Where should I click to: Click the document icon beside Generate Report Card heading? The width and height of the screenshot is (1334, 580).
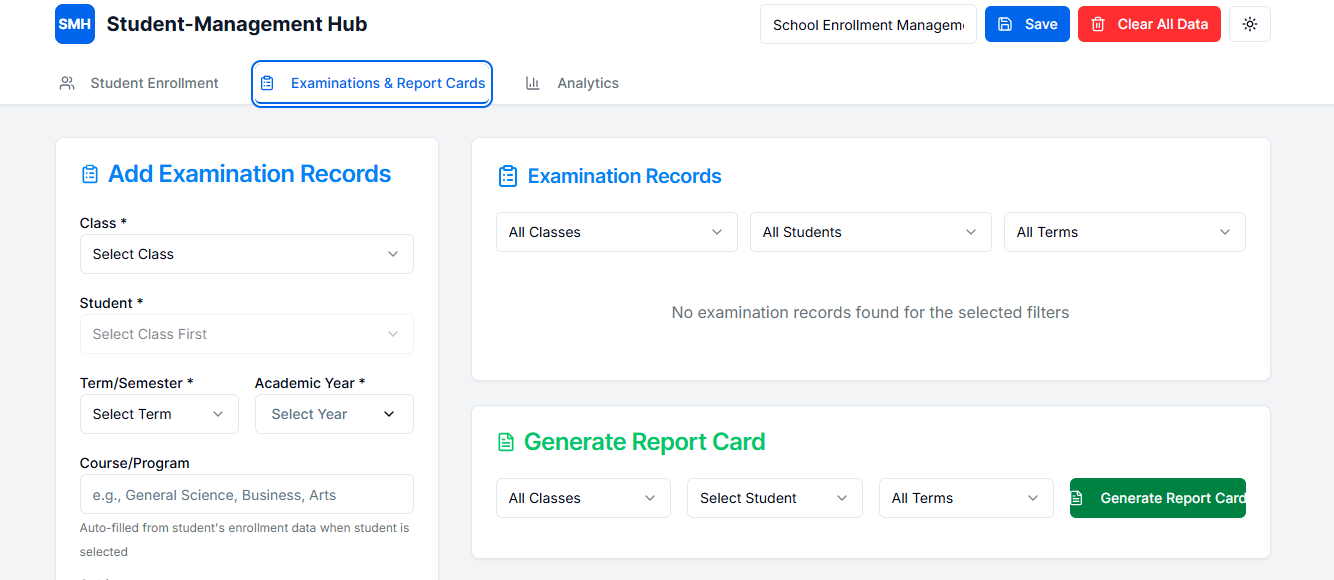point(506,442)
